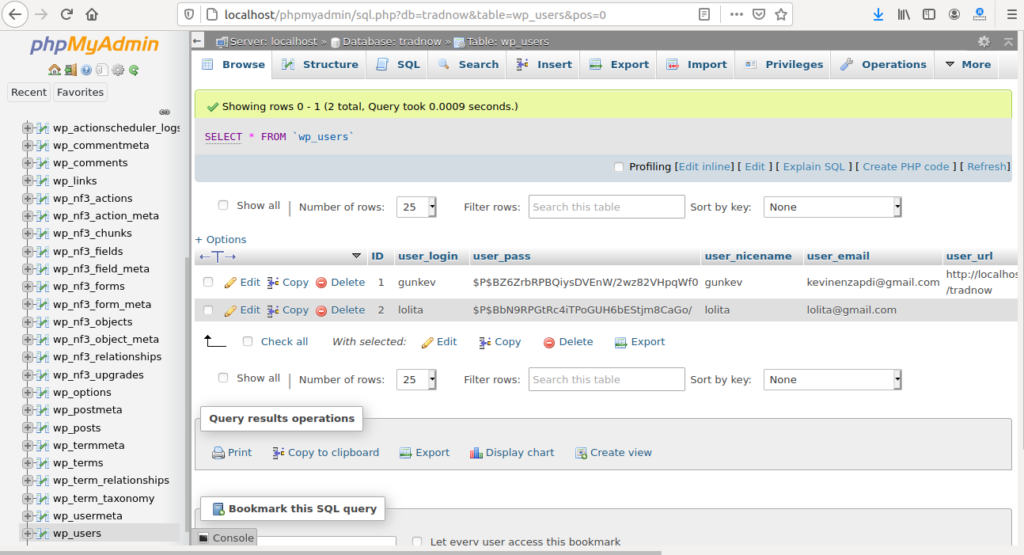The image size is (1024, 555).
Task: Open the Favorites tables button
Action: click(80, 92)
